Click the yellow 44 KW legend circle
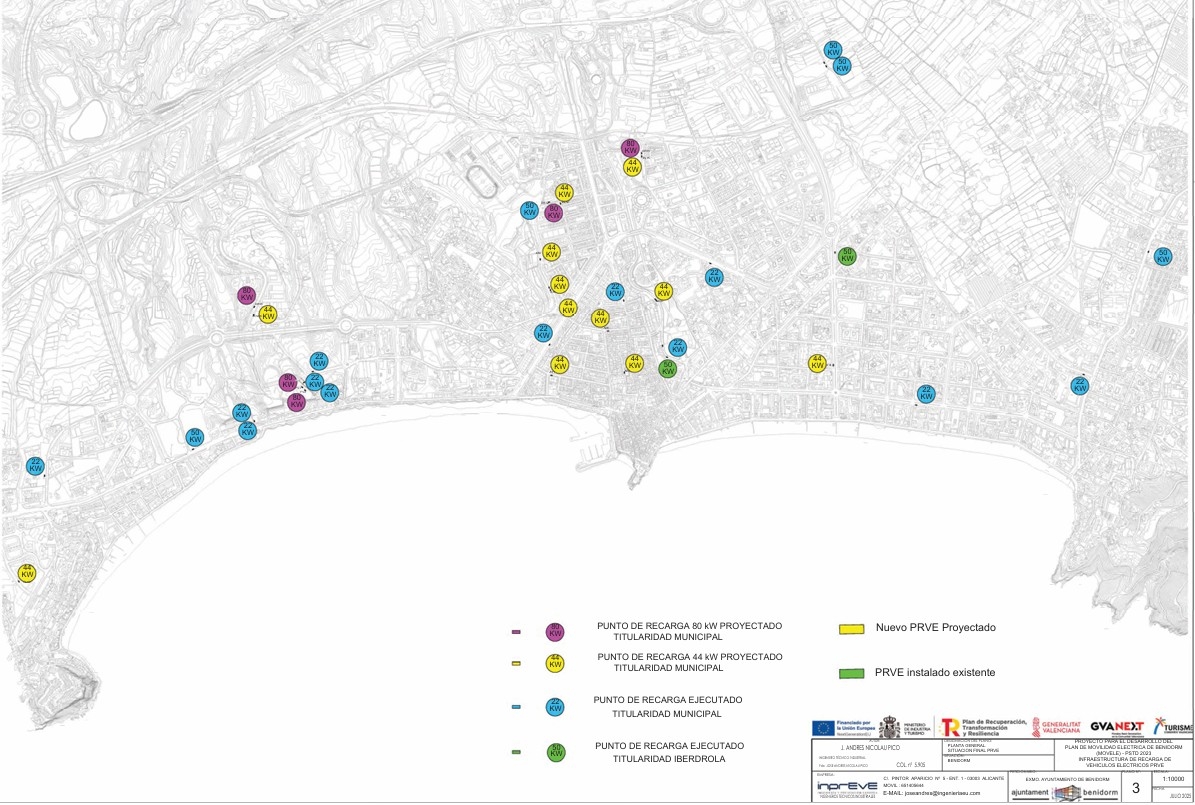 (x=554, y=662)
